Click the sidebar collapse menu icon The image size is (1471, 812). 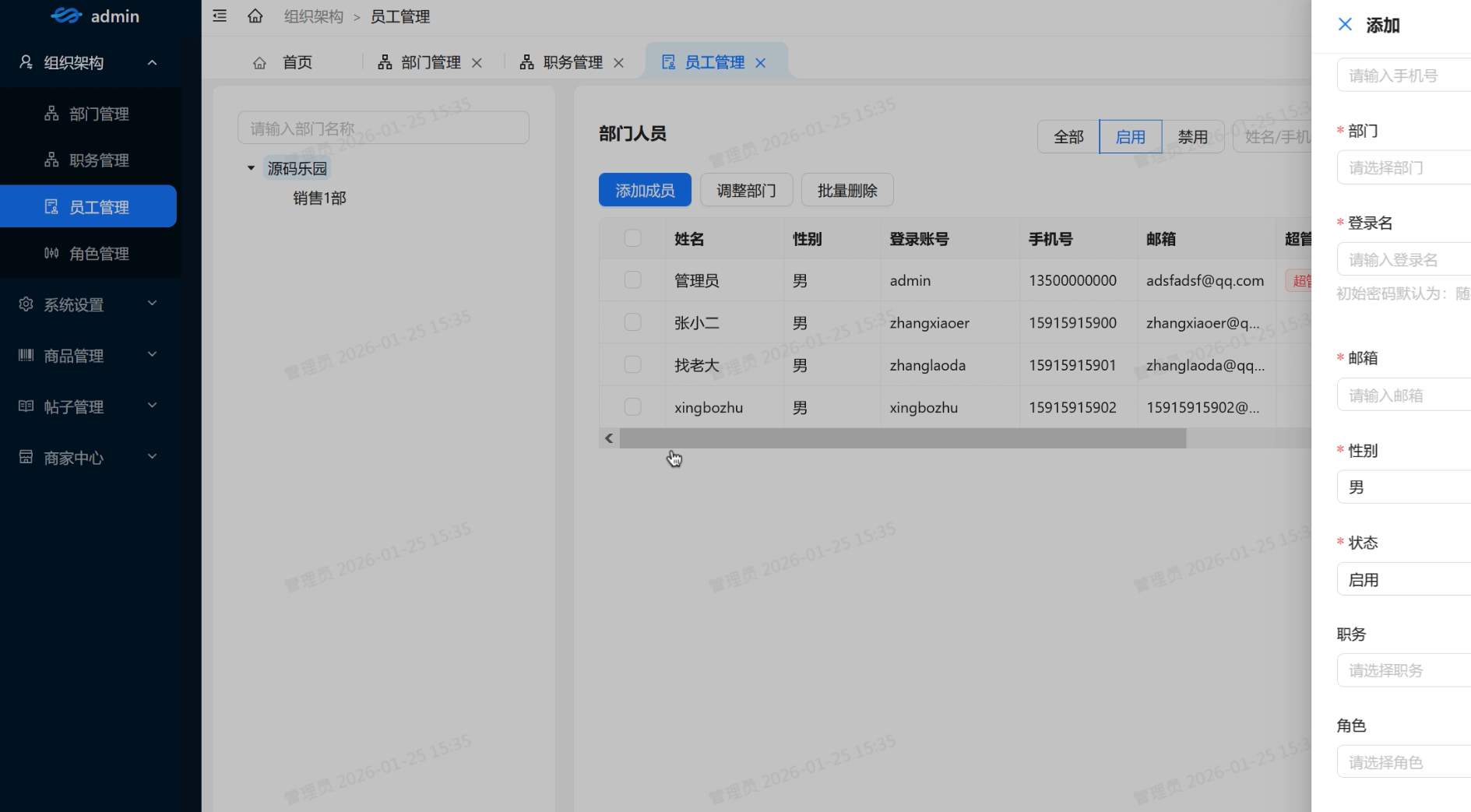(220, 16)
